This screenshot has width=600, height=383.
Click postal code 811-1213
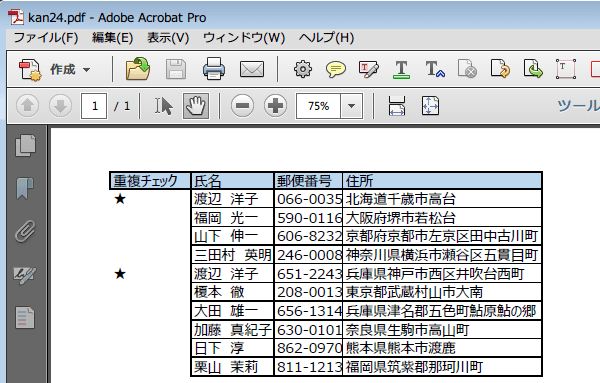[310, 367]
